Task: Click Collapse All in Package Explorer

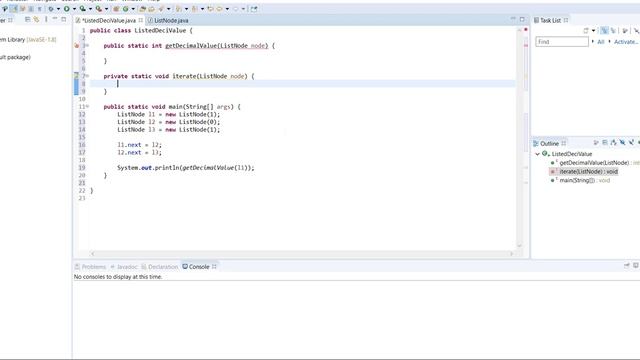Action: (27, 19)
